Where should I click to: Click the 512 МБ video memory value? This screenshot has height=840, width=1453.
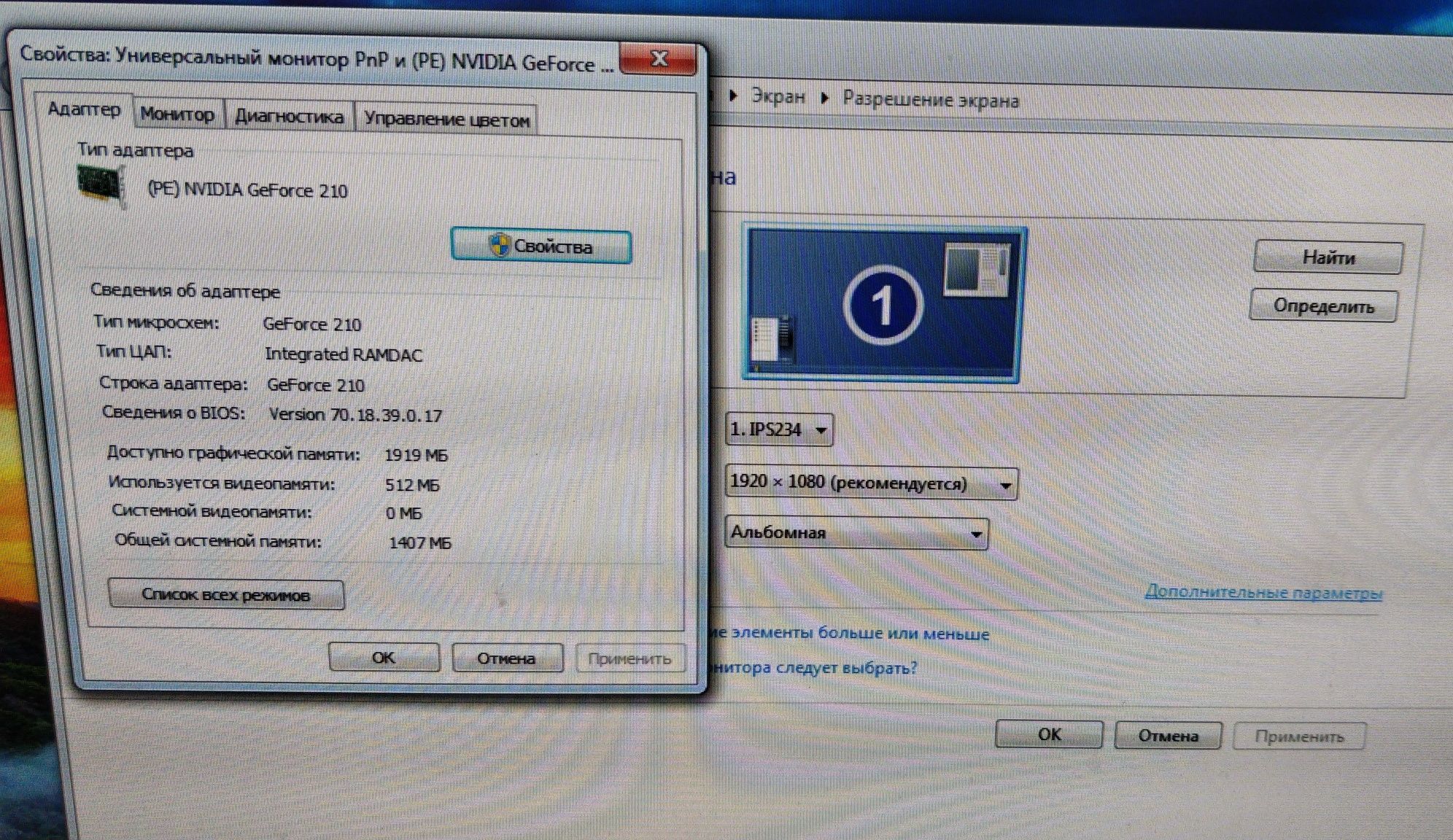pyautogui.click(x=412, y=485)
